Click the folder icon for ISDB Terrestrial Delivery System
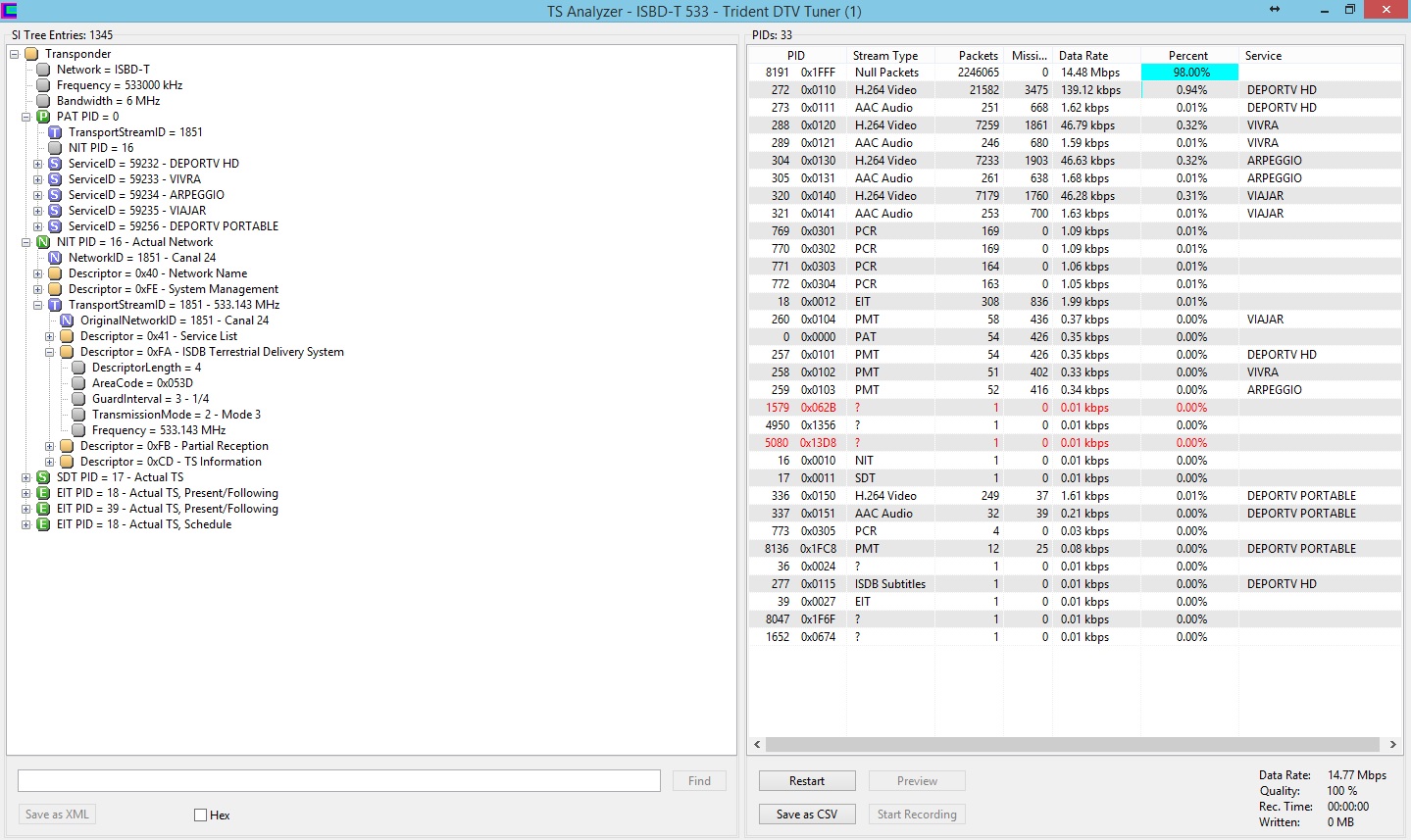This screenshot has width=1411, height=840. pyautogui.click(x=67, y=352)
